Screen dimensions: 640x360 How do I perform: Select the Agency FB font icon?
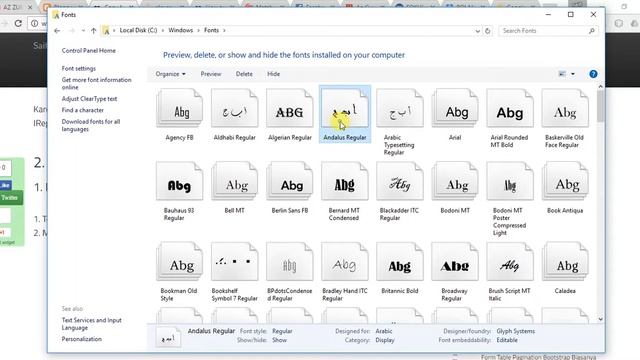coord(179,108)
